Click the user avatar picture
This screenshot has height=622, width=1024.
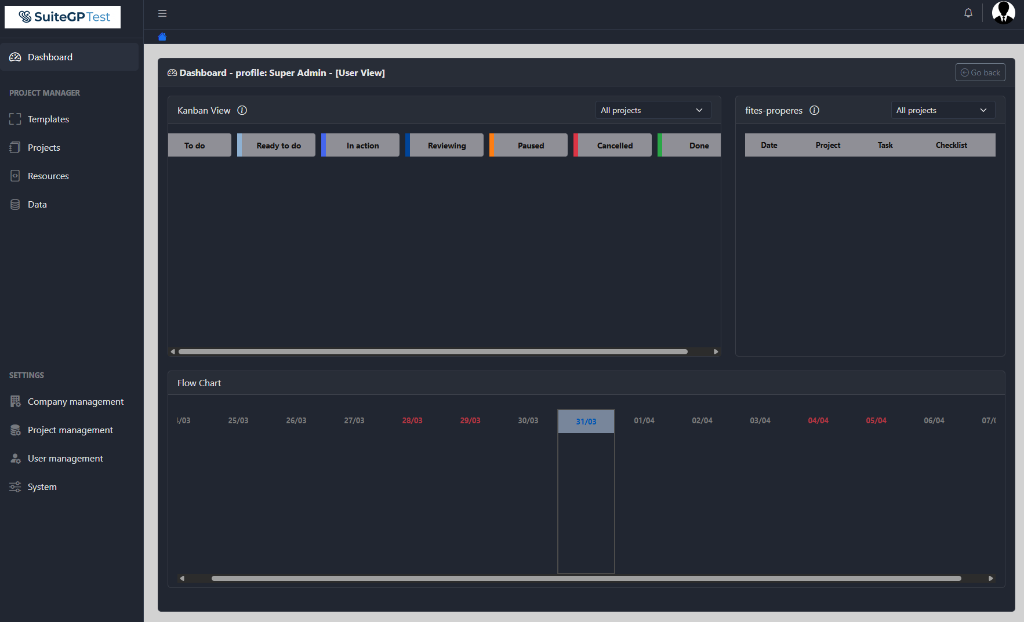[x=1003, y=12]
